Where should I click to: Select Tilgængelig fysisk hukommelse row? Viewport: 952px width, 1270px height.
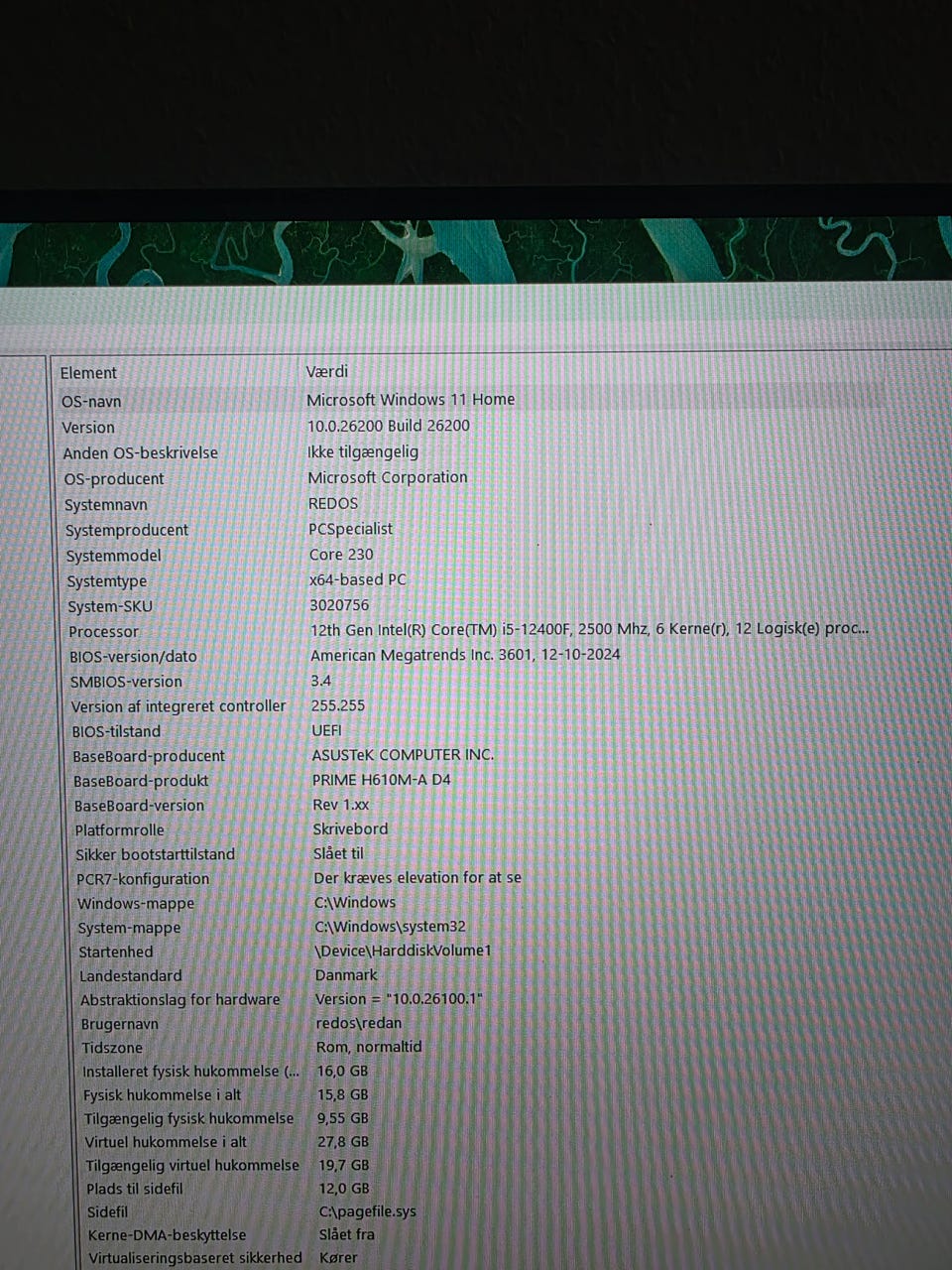point(188,1119)
